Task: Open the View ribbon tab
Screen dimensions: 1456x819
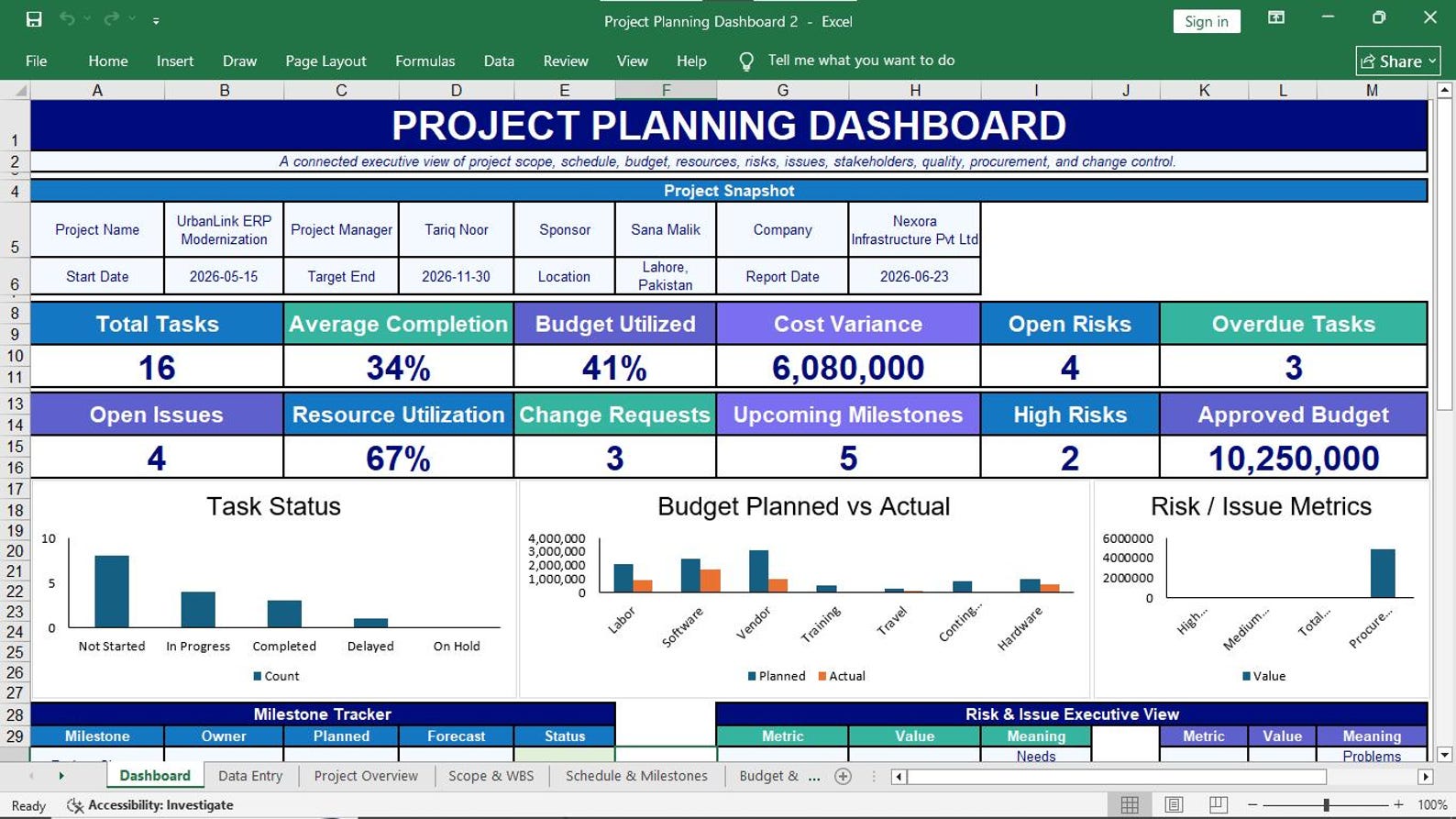Action: [632, 61]
